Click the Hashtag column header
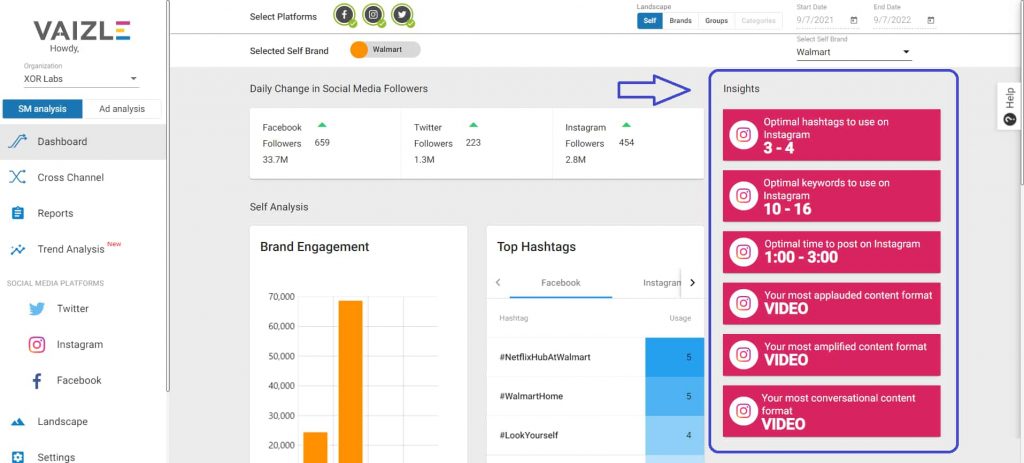1024x463 pixels. [514, 318]
